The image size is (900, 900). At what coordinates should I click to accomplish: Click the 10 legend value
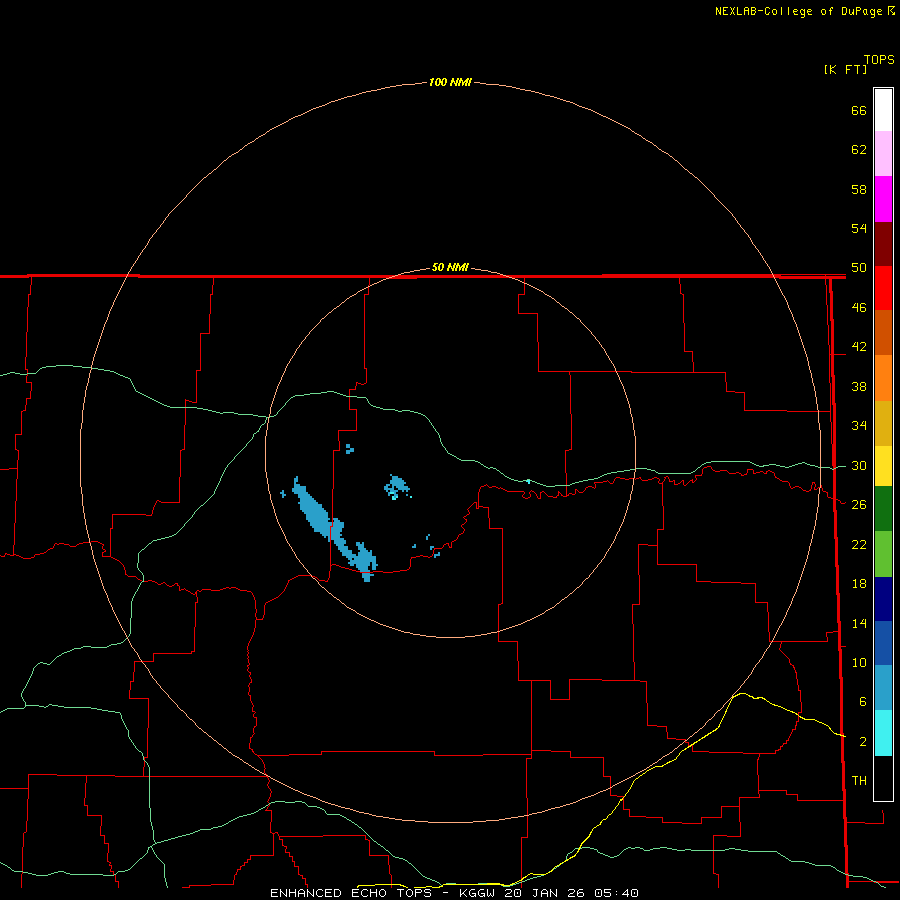859,662
